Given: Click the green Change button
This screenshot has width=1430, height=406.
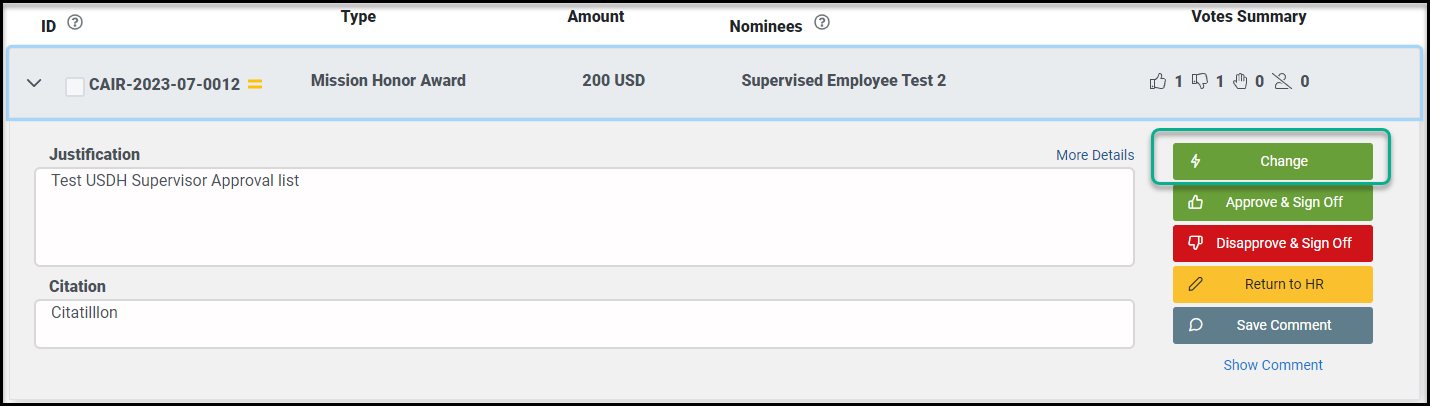Looking at the screenshot, I should (x=1273, y=161).
